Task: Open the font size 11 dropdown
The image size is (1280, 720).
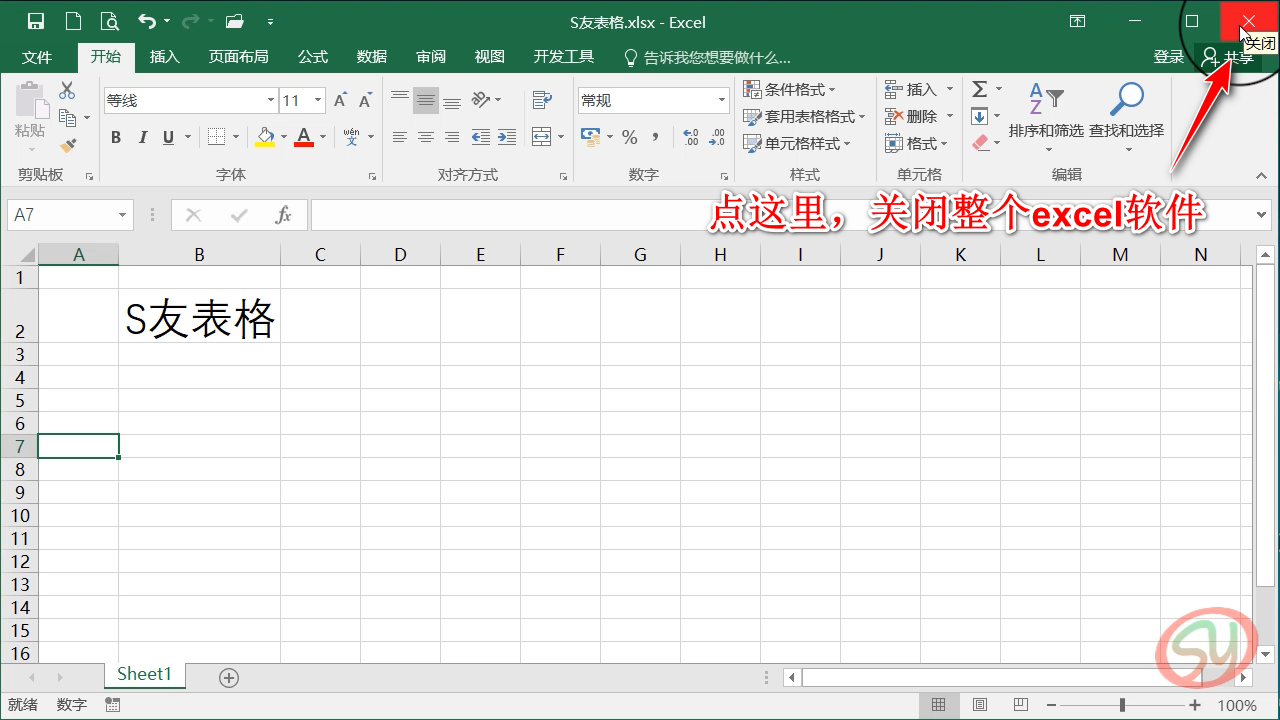Action: (318, 100)
